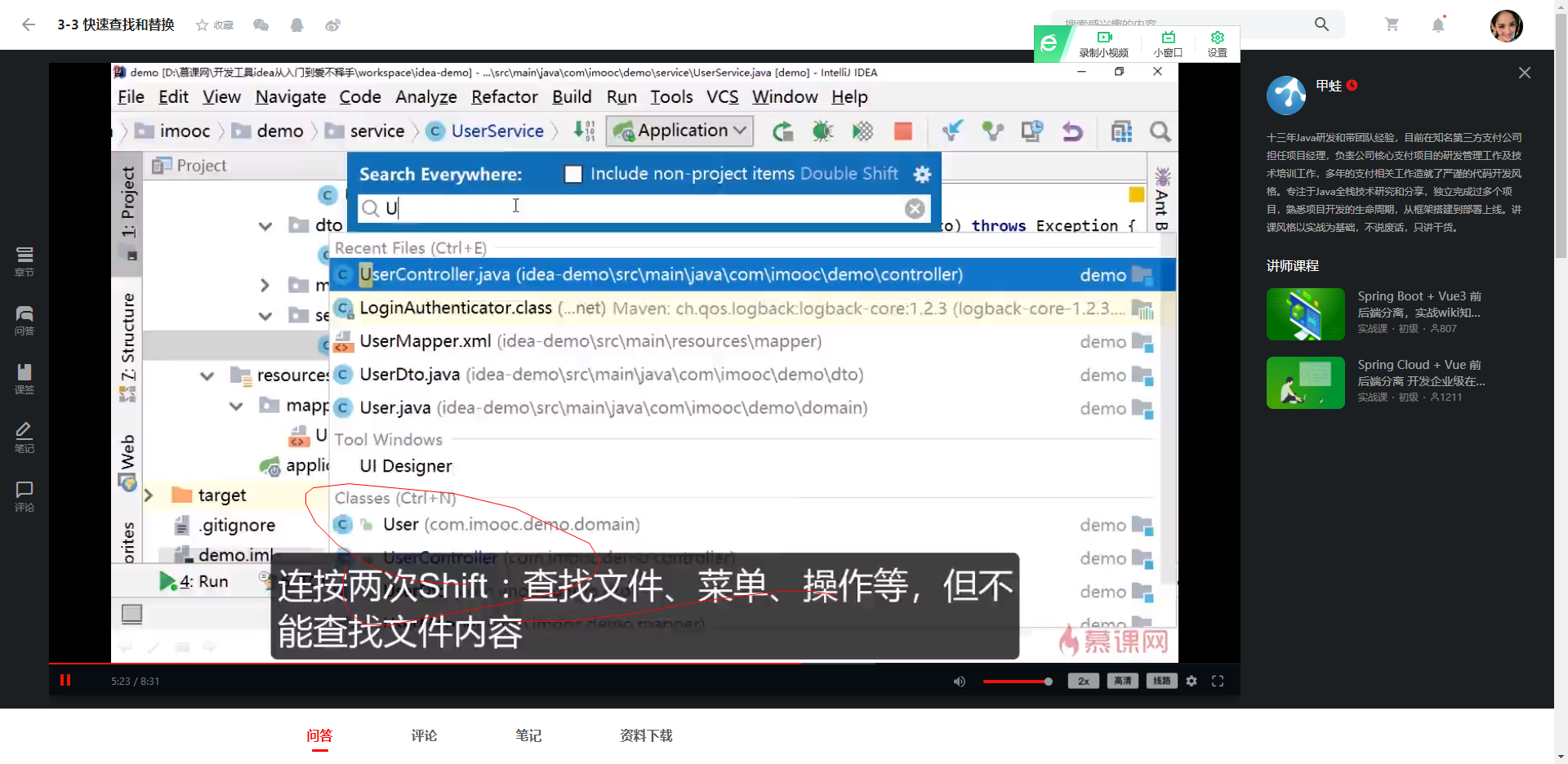Open the comments sidebar icon
Screen dimensions: 1568x764
[x=24, y=497]
